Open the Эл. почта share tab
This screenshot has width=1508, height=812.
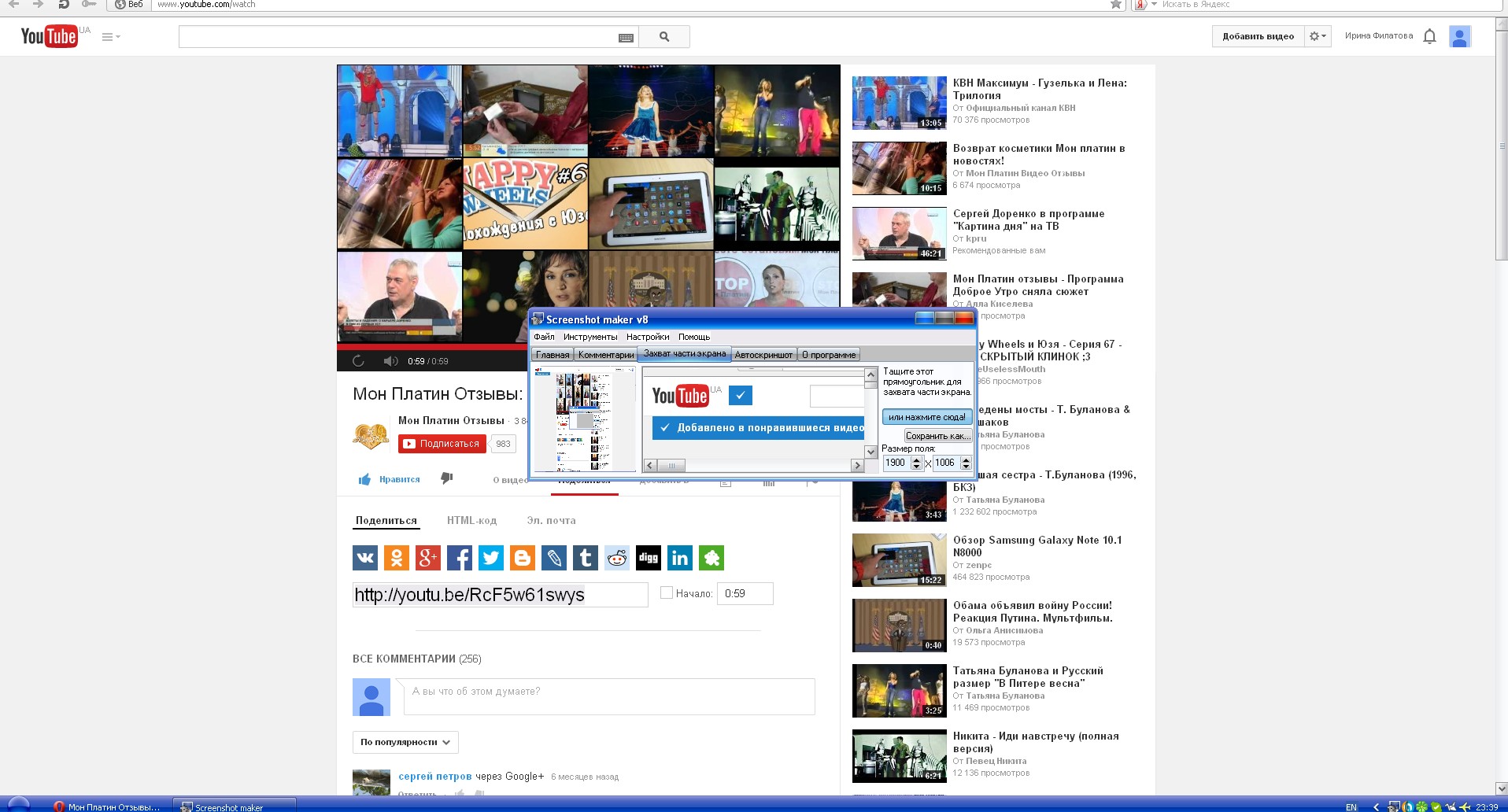click(551, 520)
